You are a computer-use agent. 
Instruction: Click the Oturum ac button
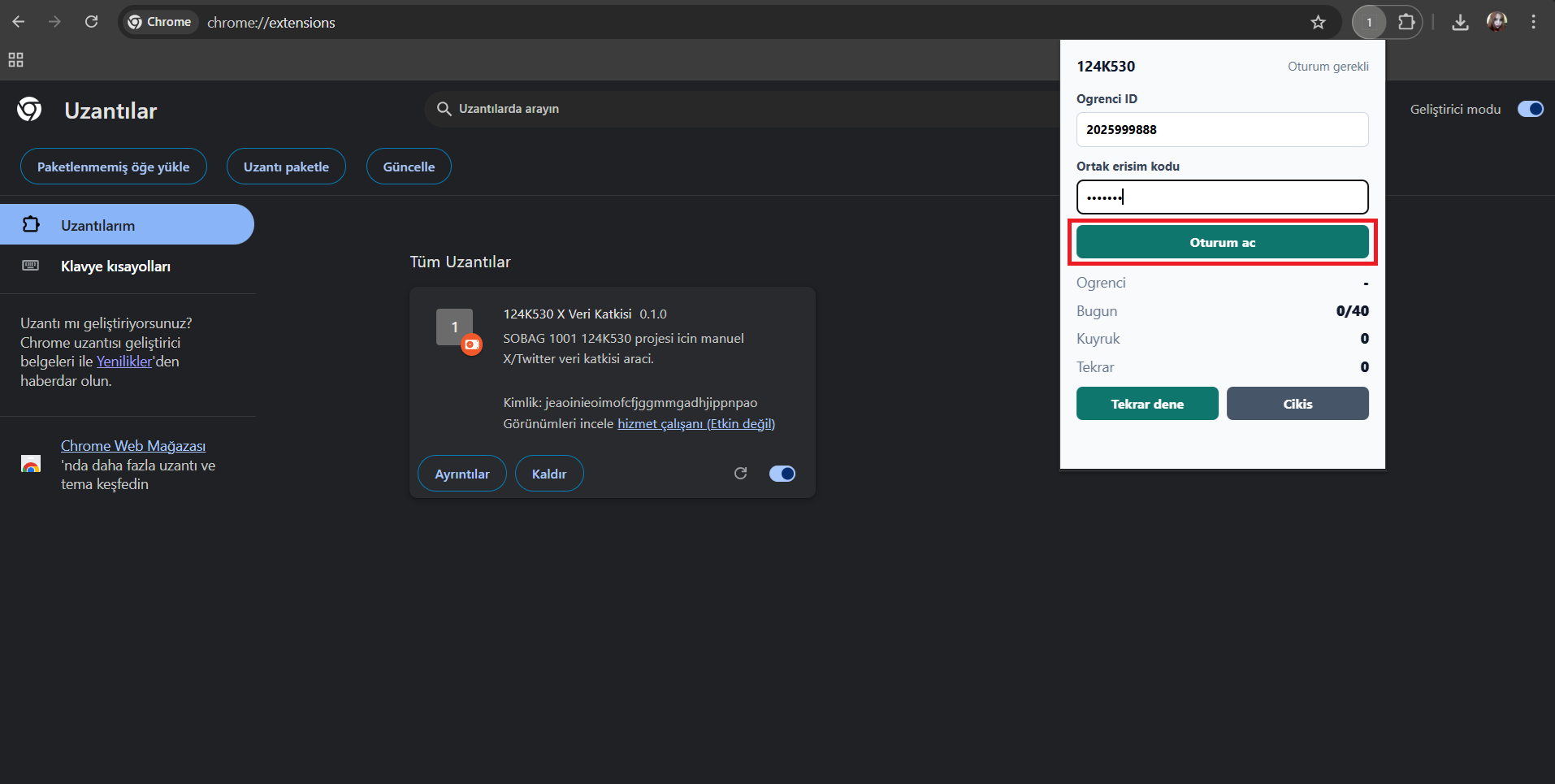pyautogui.click(x=1222, y=242)
